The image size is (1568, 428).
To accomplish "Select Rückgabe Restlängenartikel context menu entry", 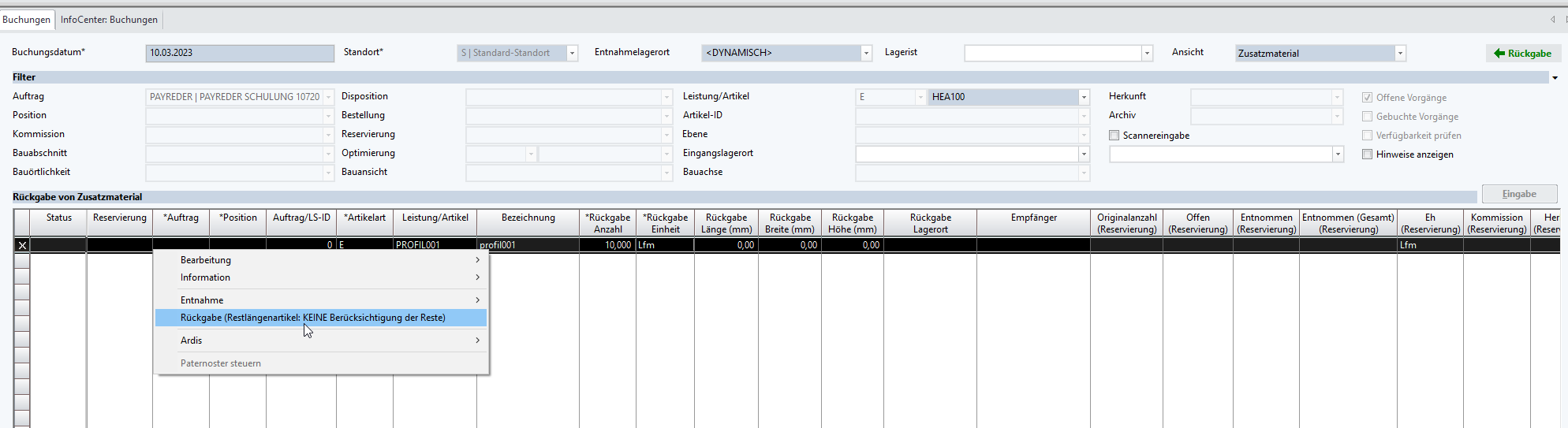I will pos(313,318).
